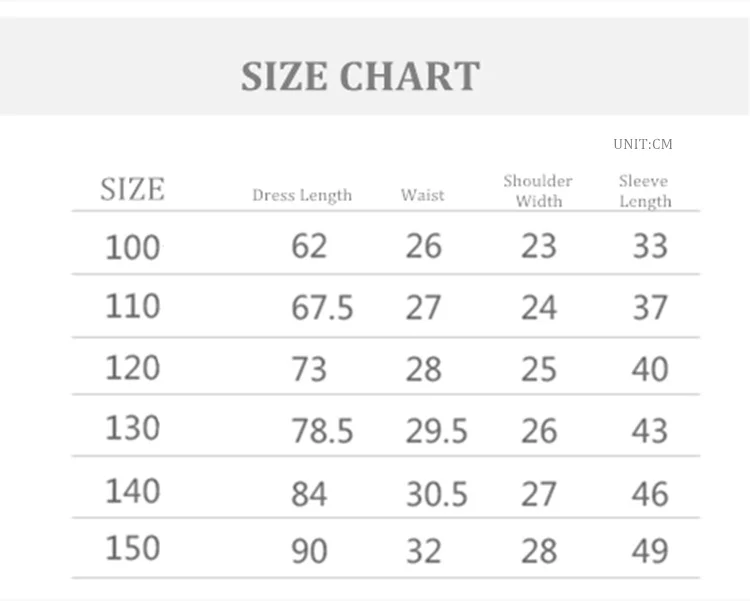
Task: Select the SIZE column header
Action: click(x=132, y=189)
